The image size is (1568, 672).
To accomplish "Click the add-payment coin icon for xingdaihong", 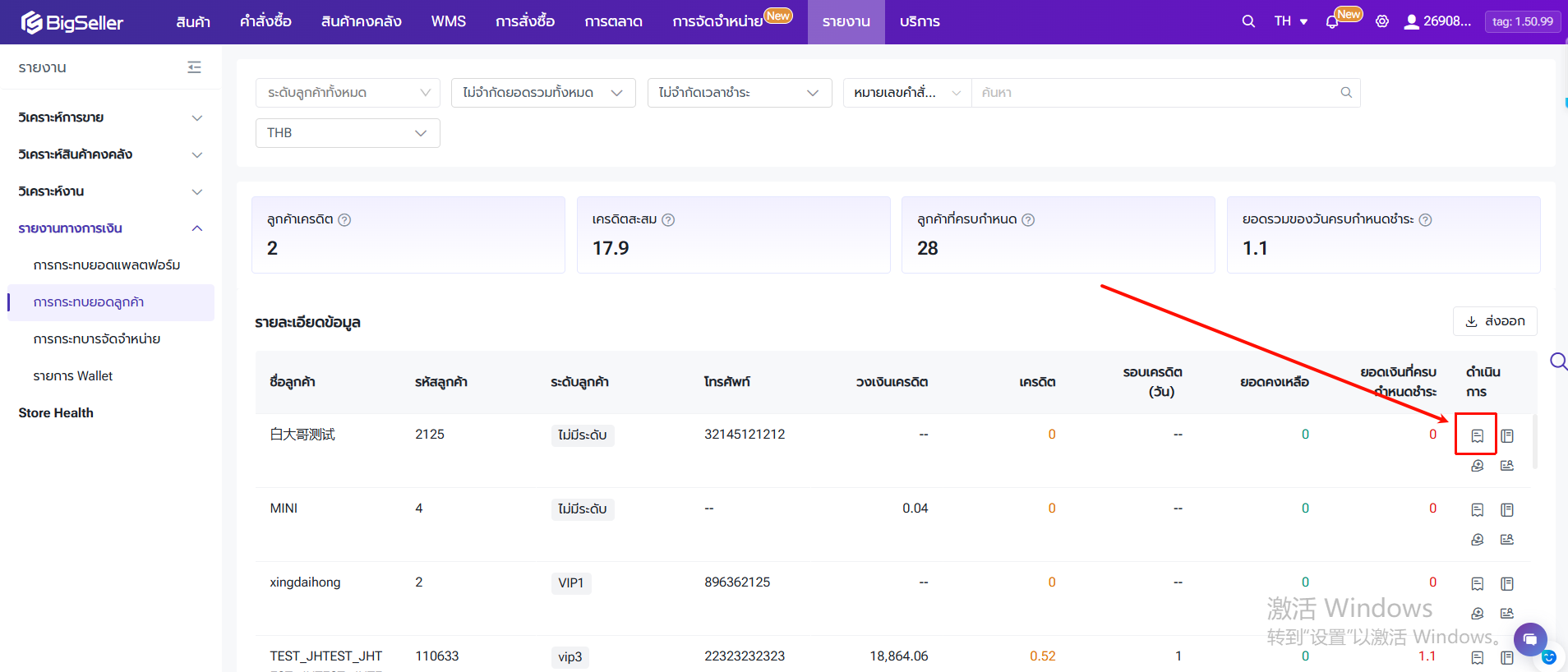I will coord(1477,614).
